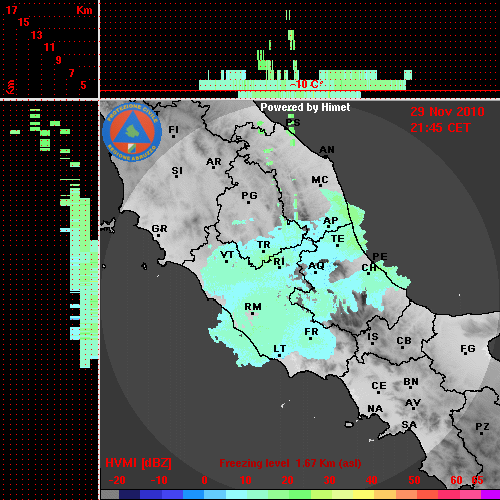
Task: Click the Protezione Civile Abruzzo logo
Action: coord(132,133)
